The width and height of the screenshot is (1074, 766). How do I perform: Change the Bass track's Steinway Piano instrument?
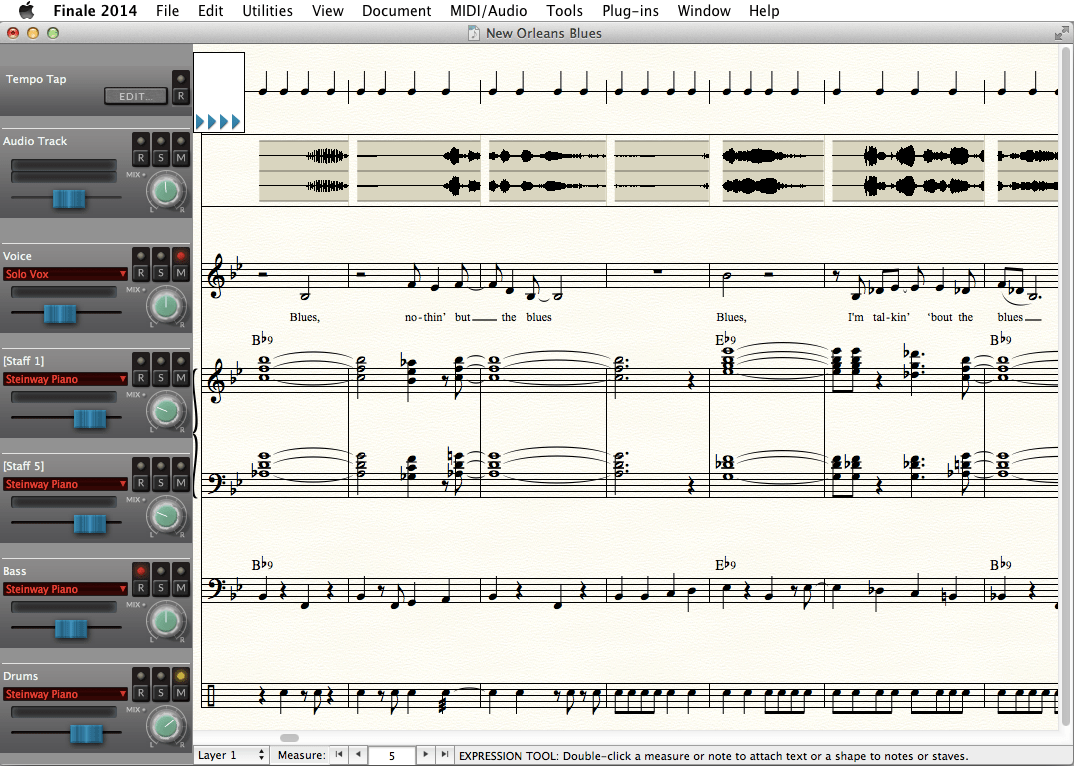point(65,589)
